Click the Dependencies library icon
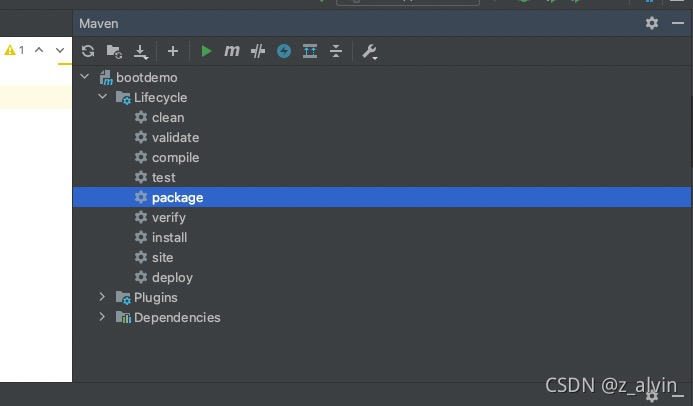 [123, 317]
